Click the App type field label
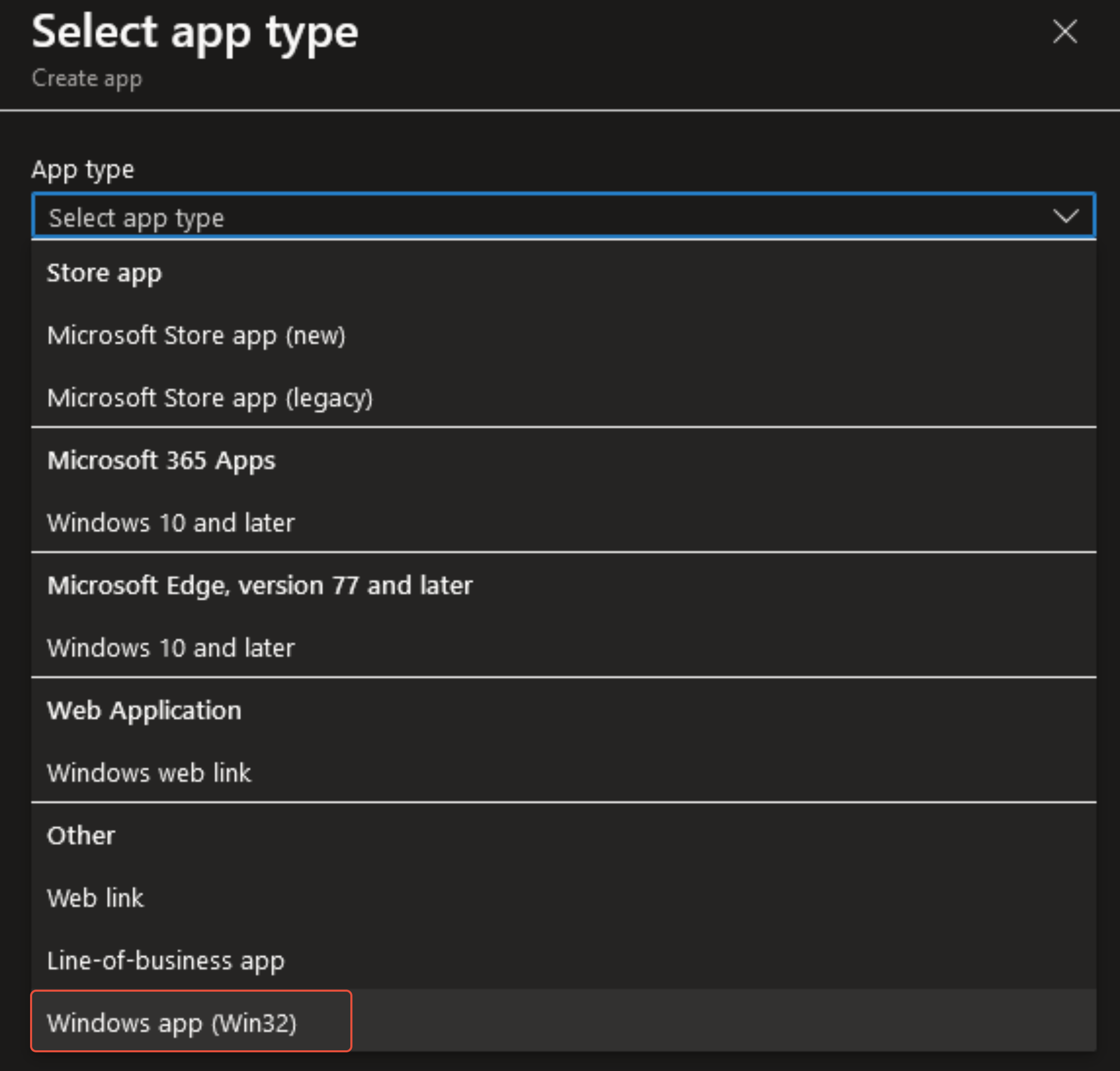This screenshot has height=1071, width=1120. [x=83, y=170]
